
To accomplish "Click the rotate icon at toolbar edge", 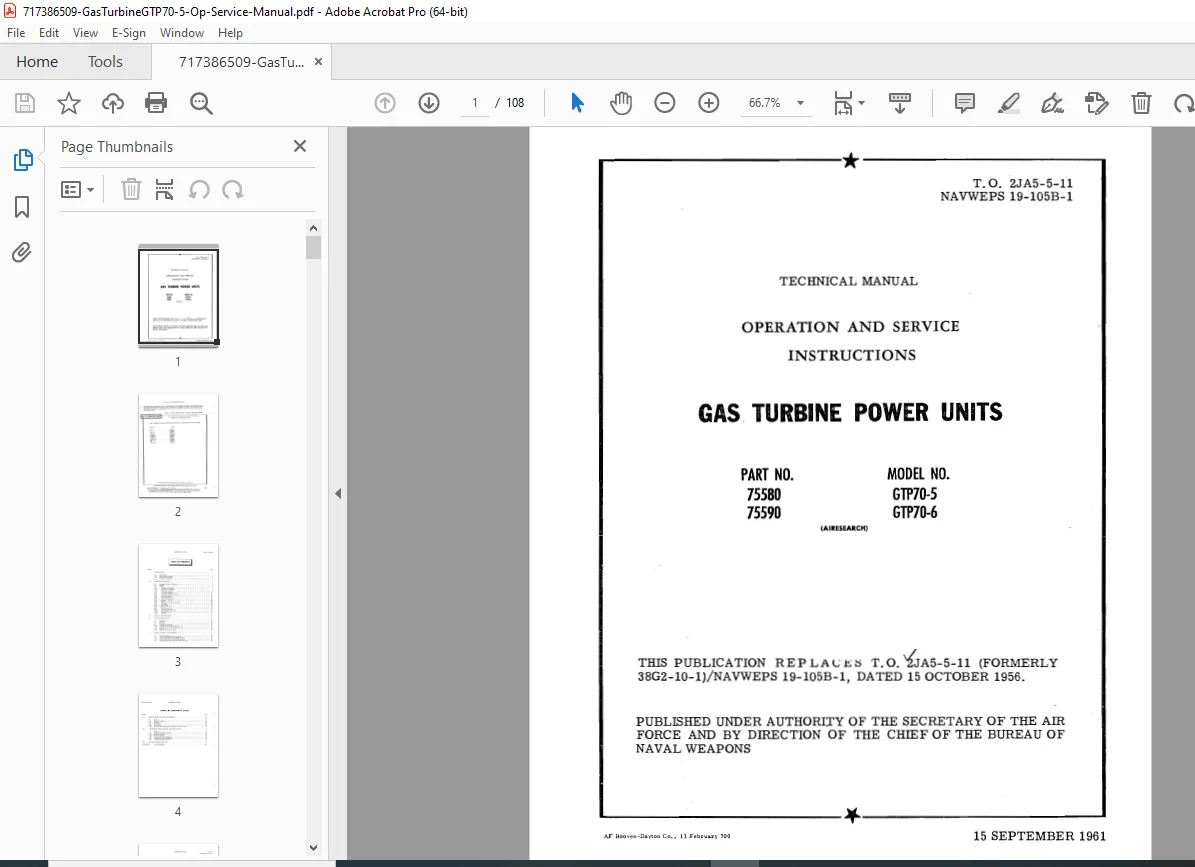I will (x=1184, y=103).
